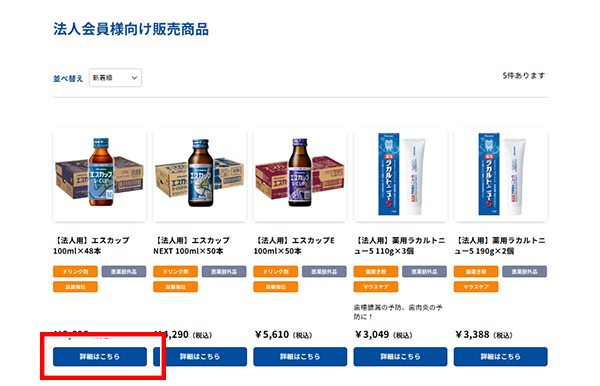Select 歯磨き粉 tag under 110g×3個 product
Screen dimensions: 600x386
click(376, 272)
